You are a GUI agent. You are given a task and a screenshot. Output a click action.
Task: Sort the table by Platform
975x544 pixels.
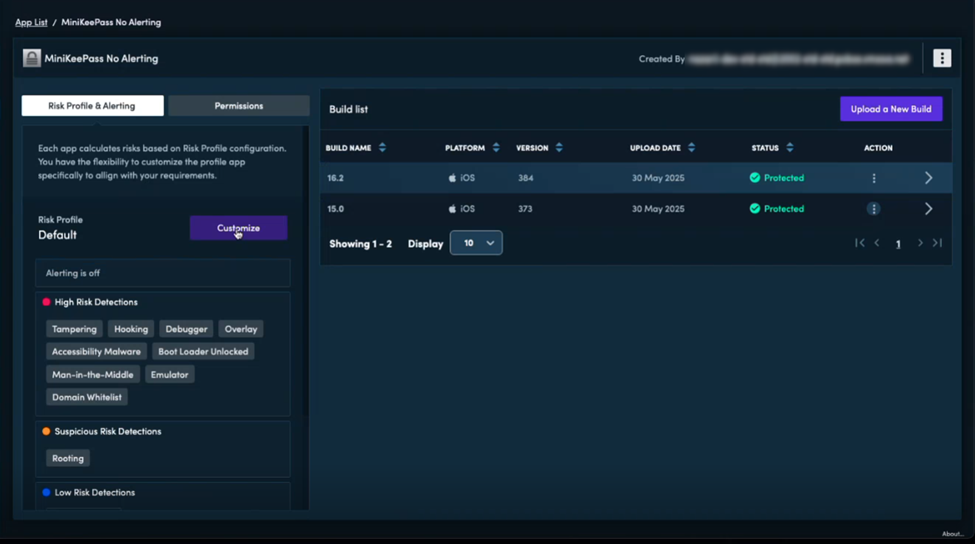tap(496, 148)
